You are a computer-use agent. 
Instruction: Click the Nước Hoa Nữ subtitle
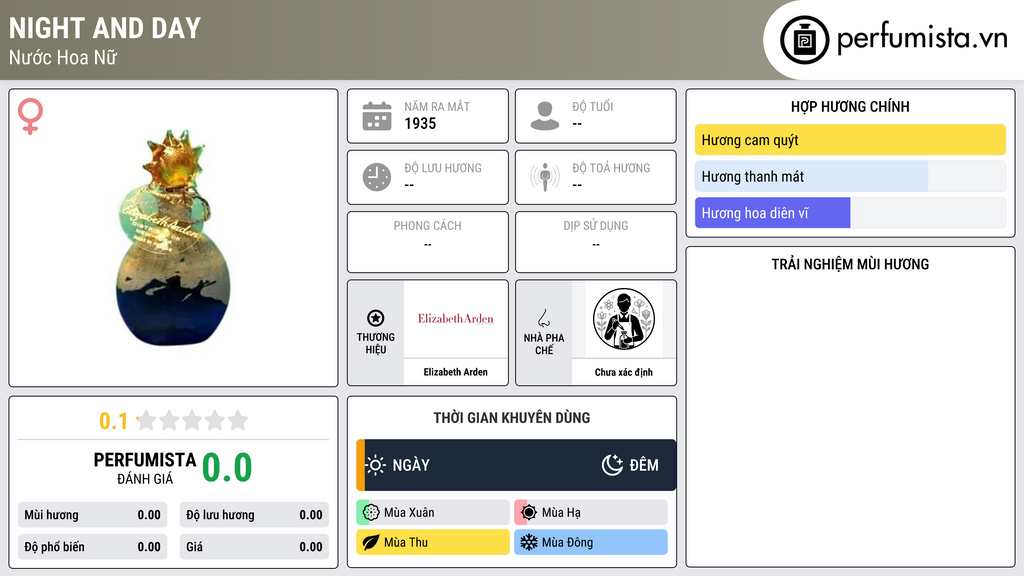pyautogui.click(x=63, y=57)
